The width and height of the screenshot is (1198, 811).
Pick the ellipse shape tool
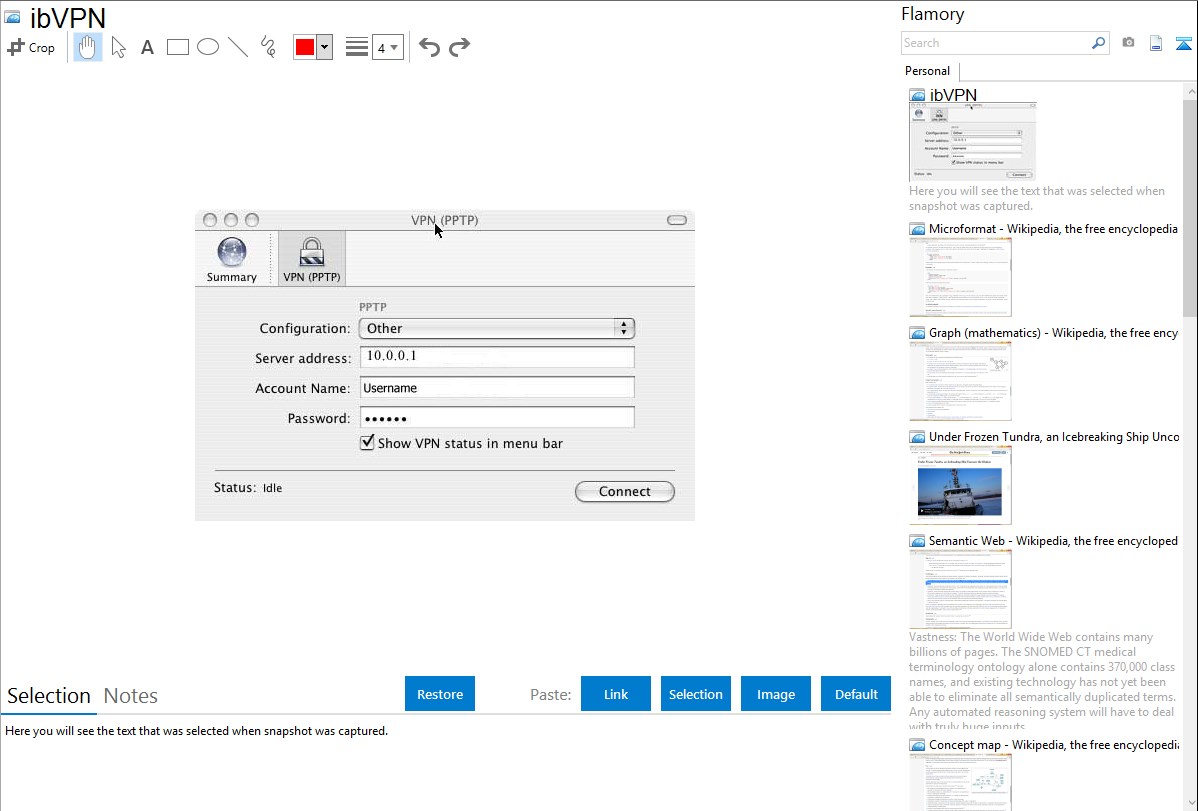coord(208,47)
